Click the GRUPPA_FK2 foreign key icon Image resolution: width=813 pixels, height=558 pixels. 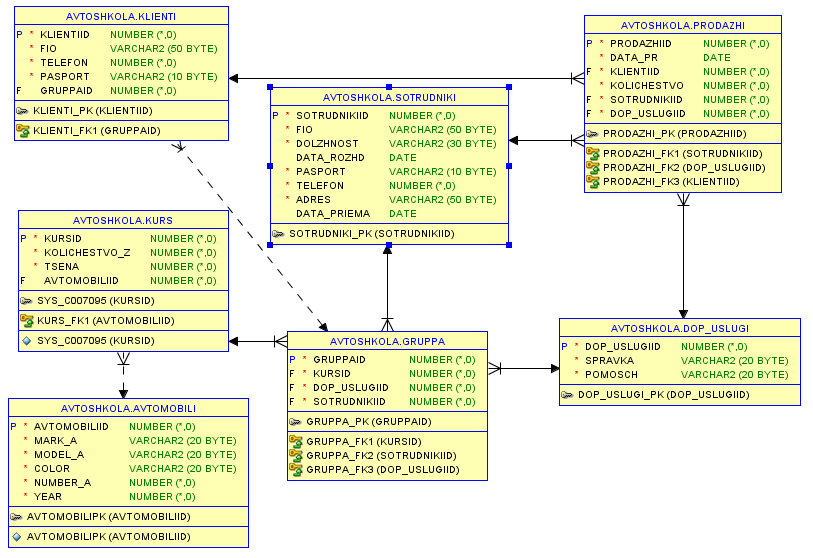296,455
